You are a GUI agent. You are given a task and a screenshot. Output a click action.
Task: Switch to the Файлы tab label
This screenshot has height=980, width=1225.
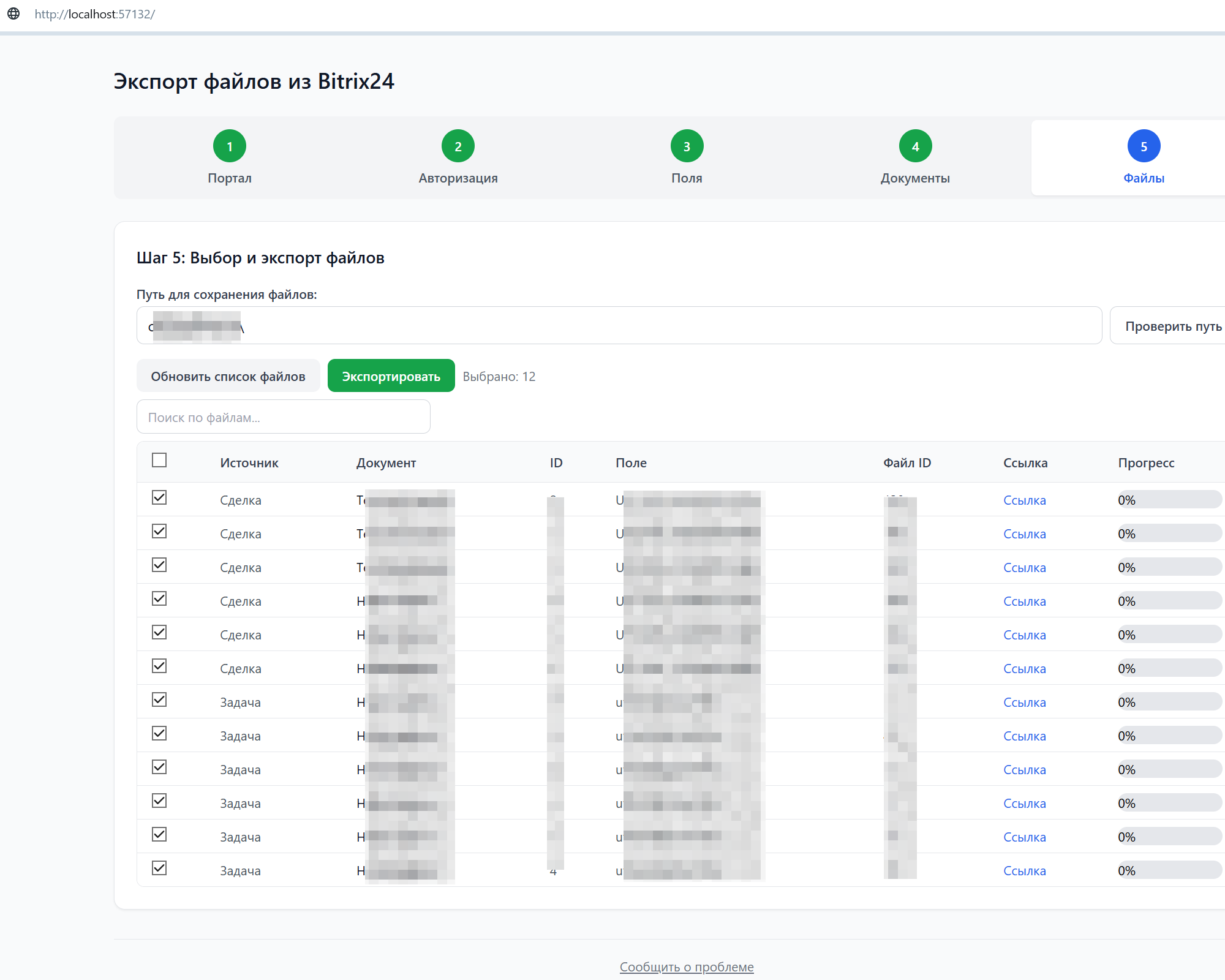click(x=1144, y=178)
